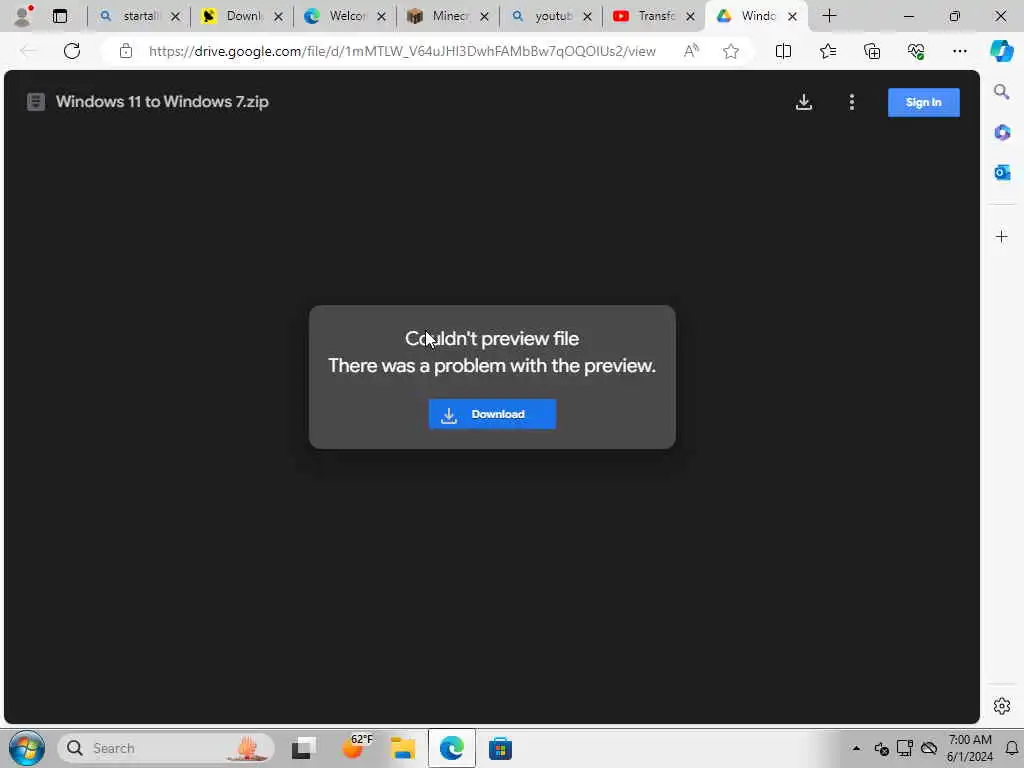Click the Sign in button
This screenshot has height=768, width=1024.
click(923, 102)
